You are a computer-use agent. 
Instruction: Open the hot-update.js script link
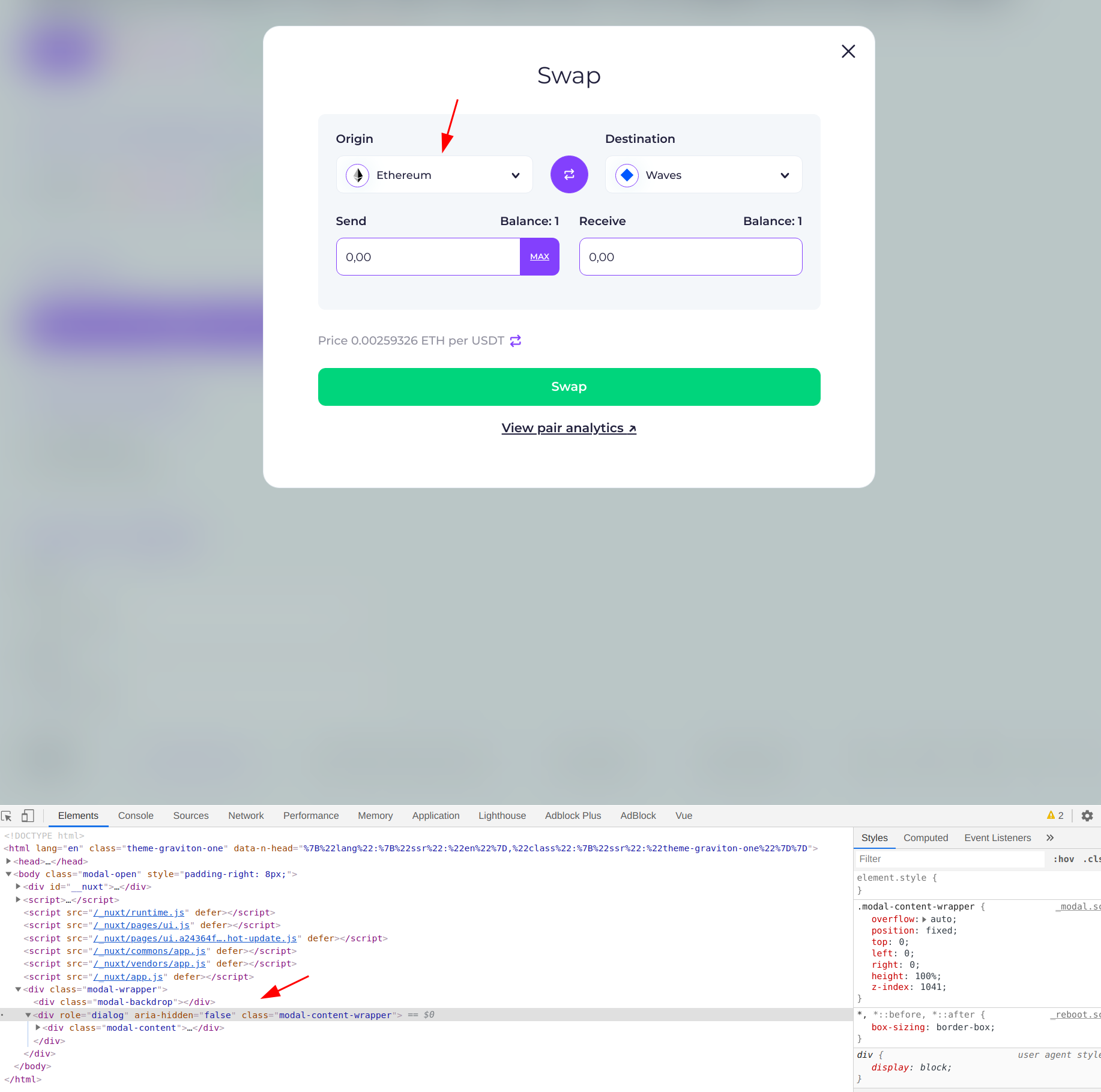[195, 939]
